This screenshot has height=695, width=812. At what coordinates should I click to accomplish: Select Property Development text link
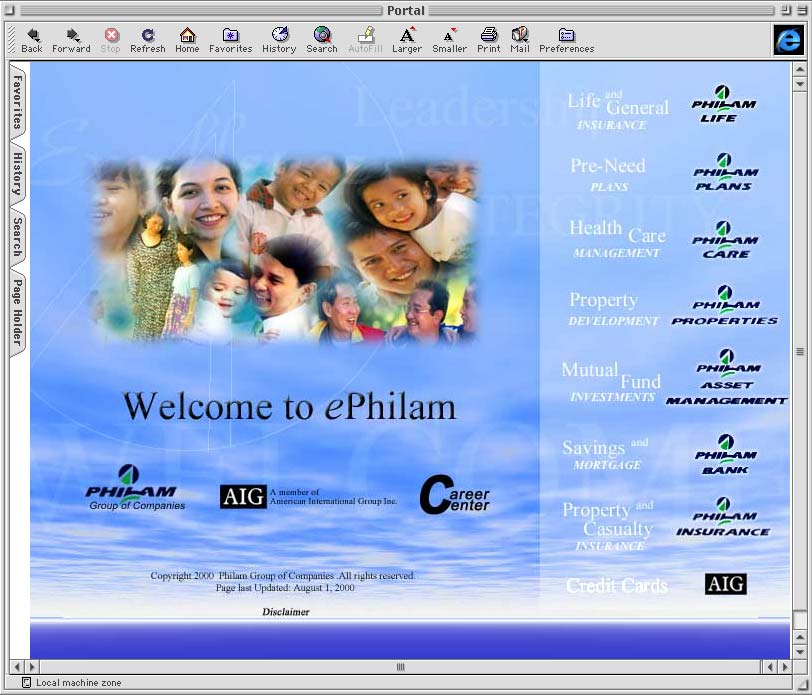(x=614, y=308)
